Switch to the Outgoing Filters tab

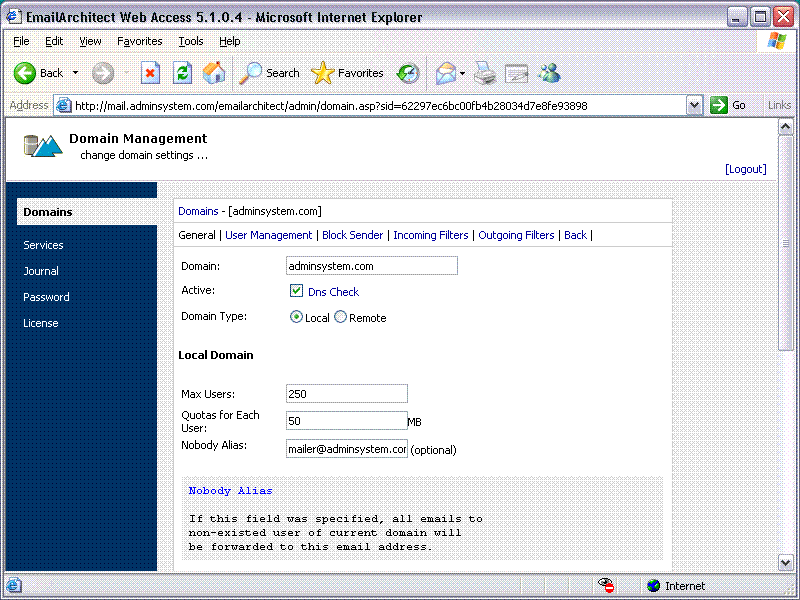click(x=516, y=235)
